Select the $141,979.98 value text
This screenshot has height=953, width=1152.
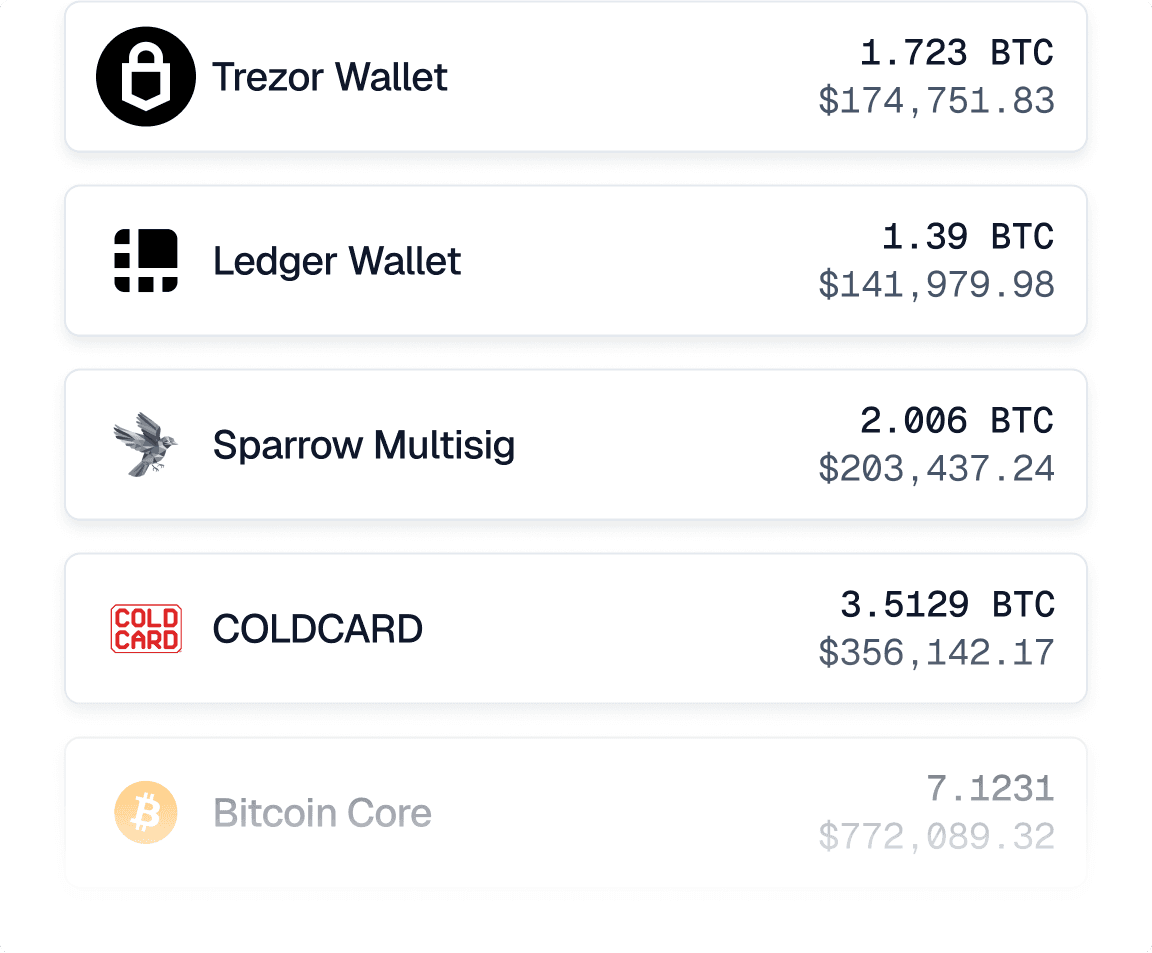coord(937,284)
